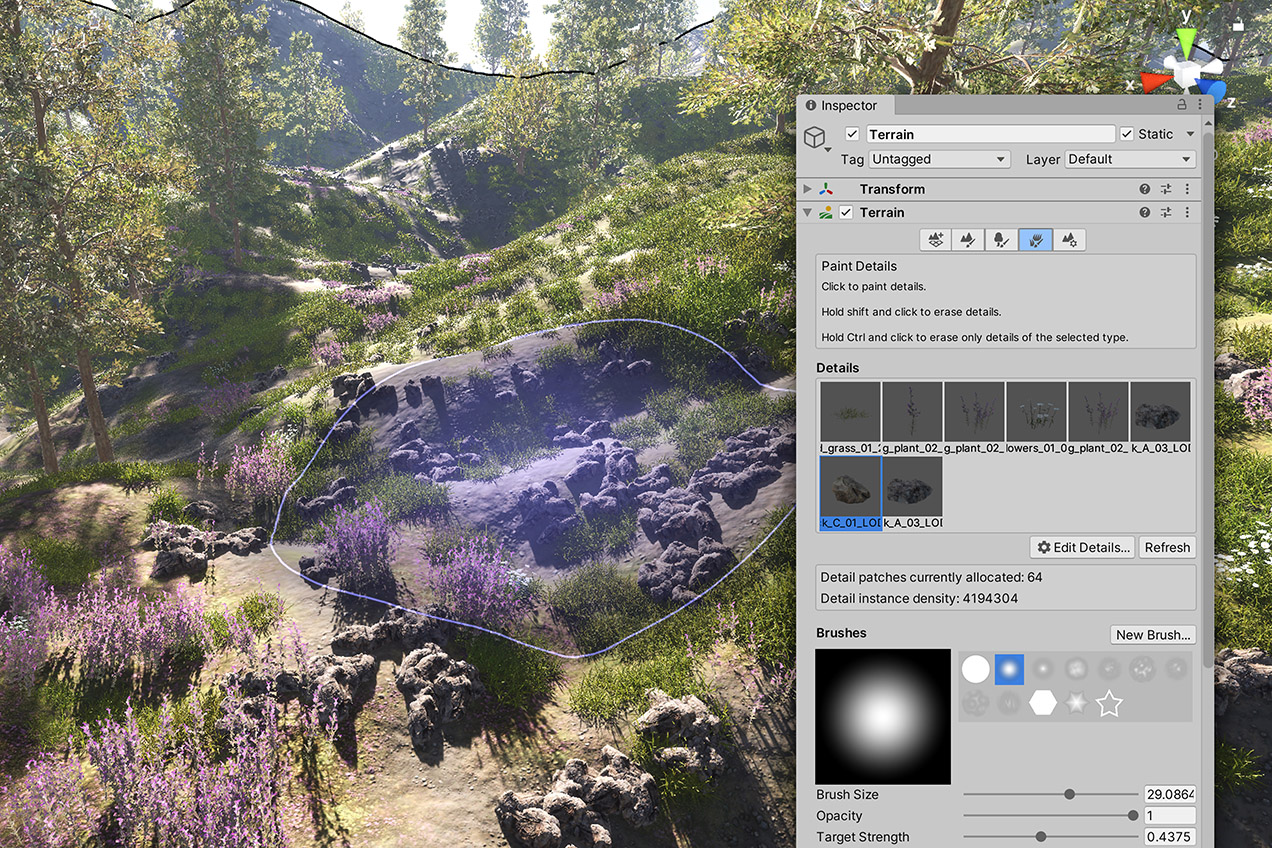Open the Tag dropdown set to Untagged

(938, 159)
